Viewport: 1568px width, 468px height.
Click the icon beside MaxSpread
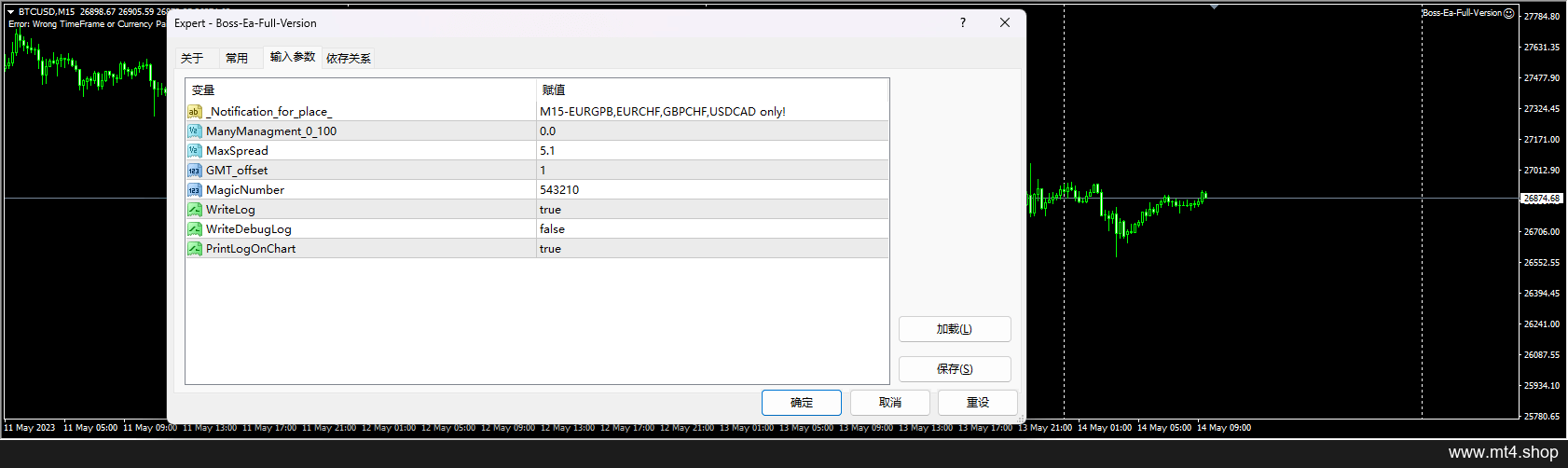point(195,151)
